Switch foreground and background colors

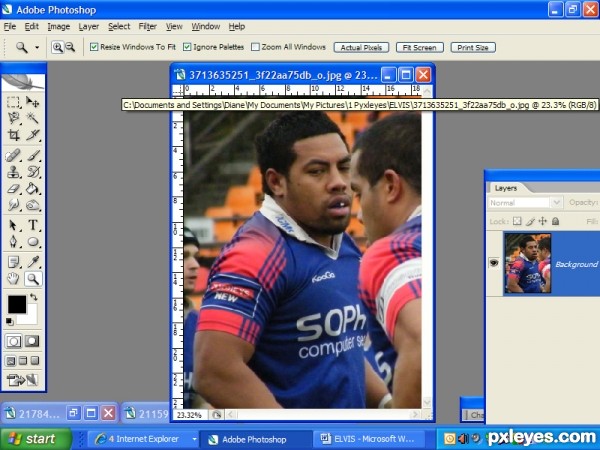pyautogui.click(x=34, y=297)
